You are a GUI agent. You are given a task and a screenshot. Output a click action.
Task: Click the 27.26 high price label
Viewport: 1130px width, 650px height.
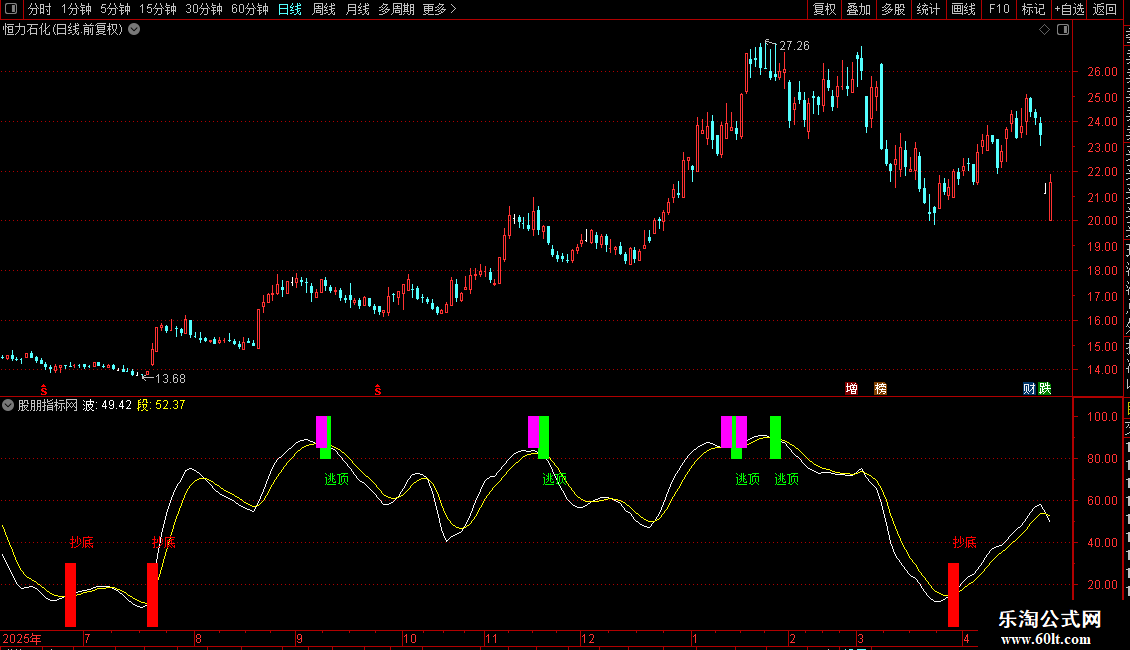pyautogui.click(x=794, y=45)
